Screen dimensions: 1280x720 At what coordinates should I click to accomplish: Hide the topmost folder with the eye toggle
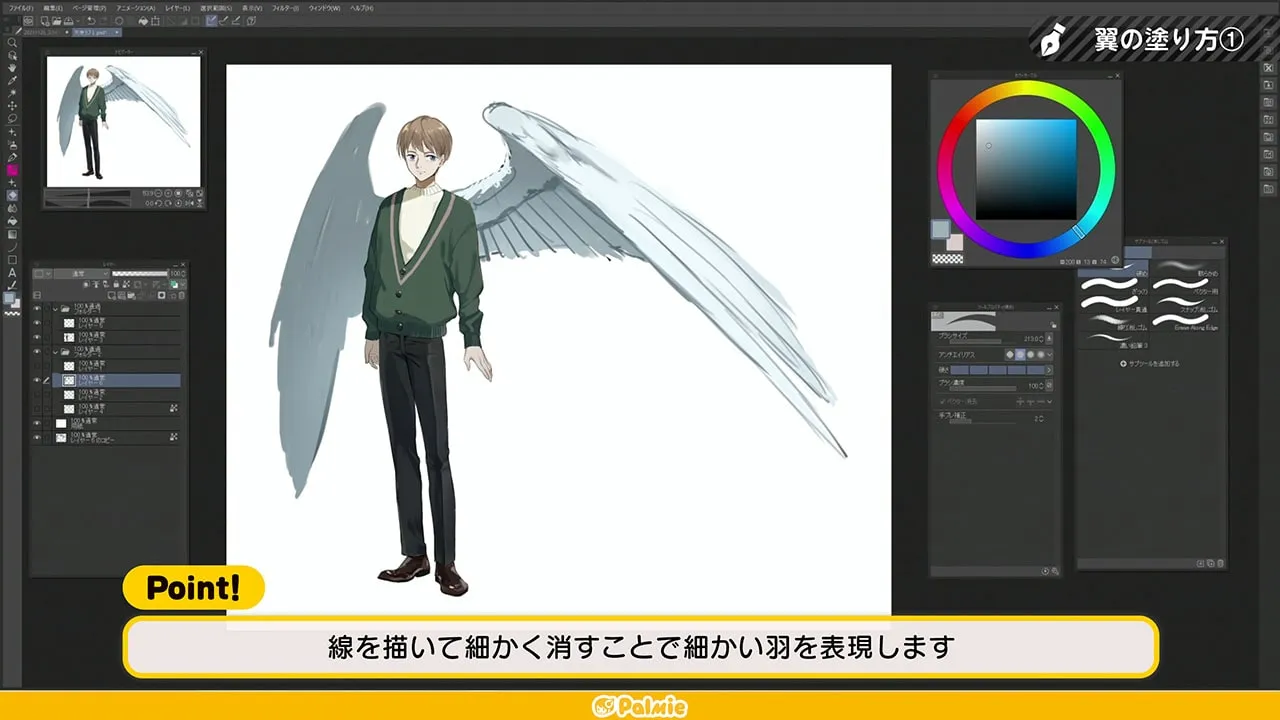click(x=38, y=308)
